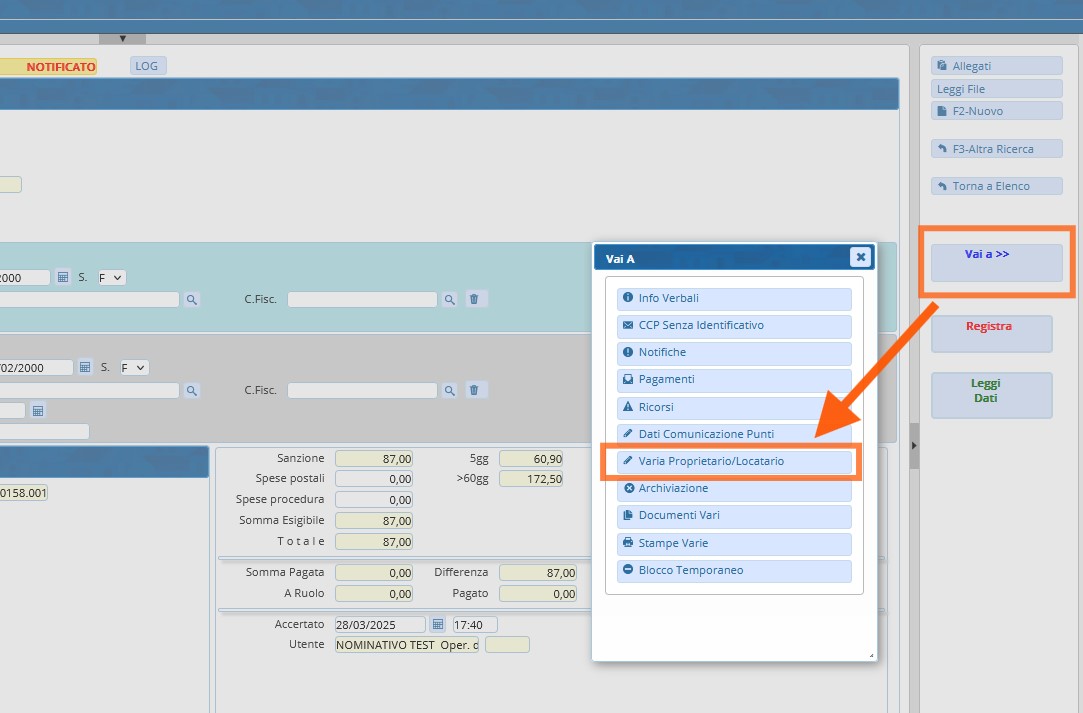Open the Pagamenti entry
This screenshot has width=1083, height=713.
[x=734, y=379]
